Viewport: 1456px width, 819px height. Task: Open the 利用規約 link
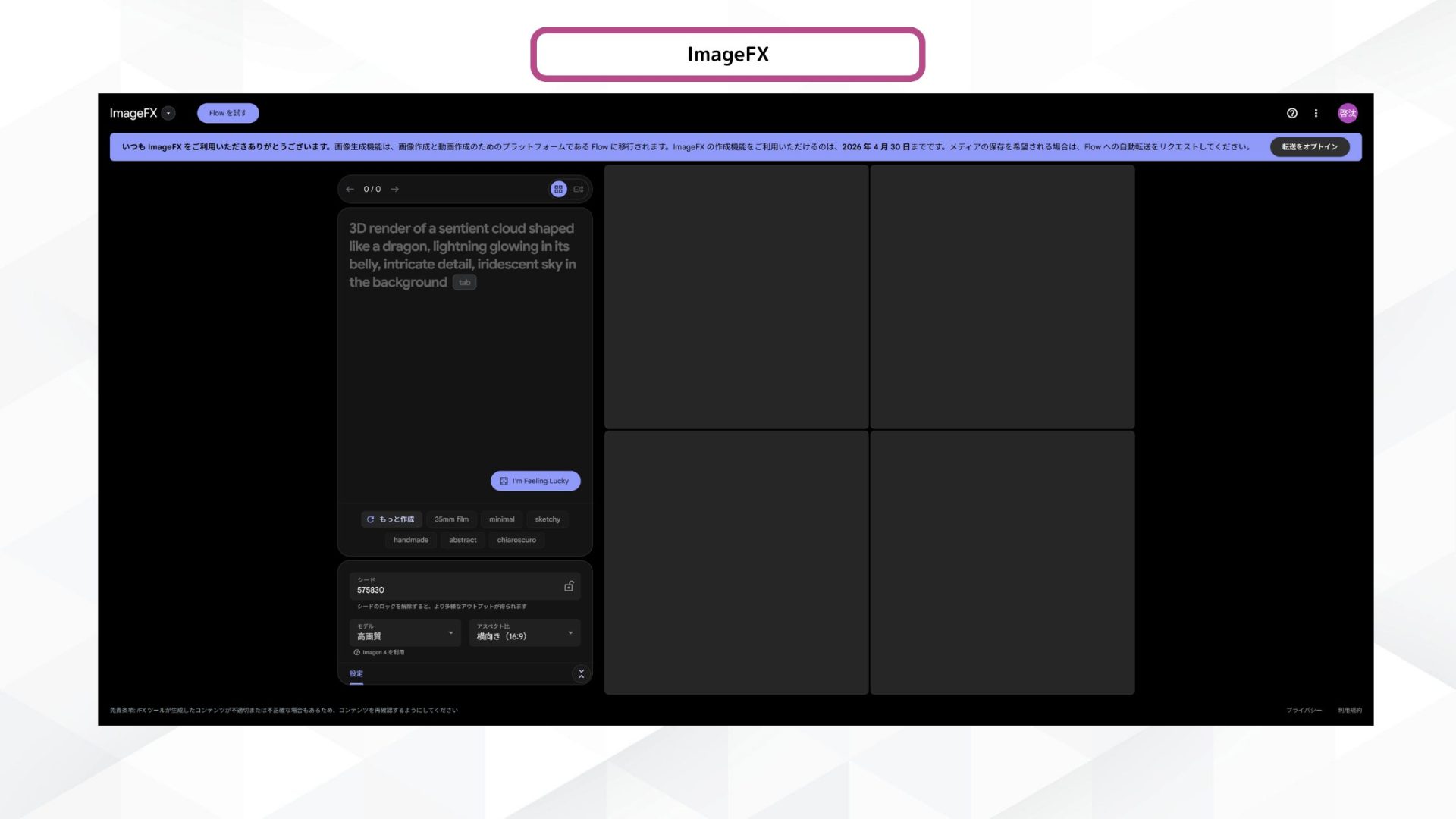coord(1349,711)
